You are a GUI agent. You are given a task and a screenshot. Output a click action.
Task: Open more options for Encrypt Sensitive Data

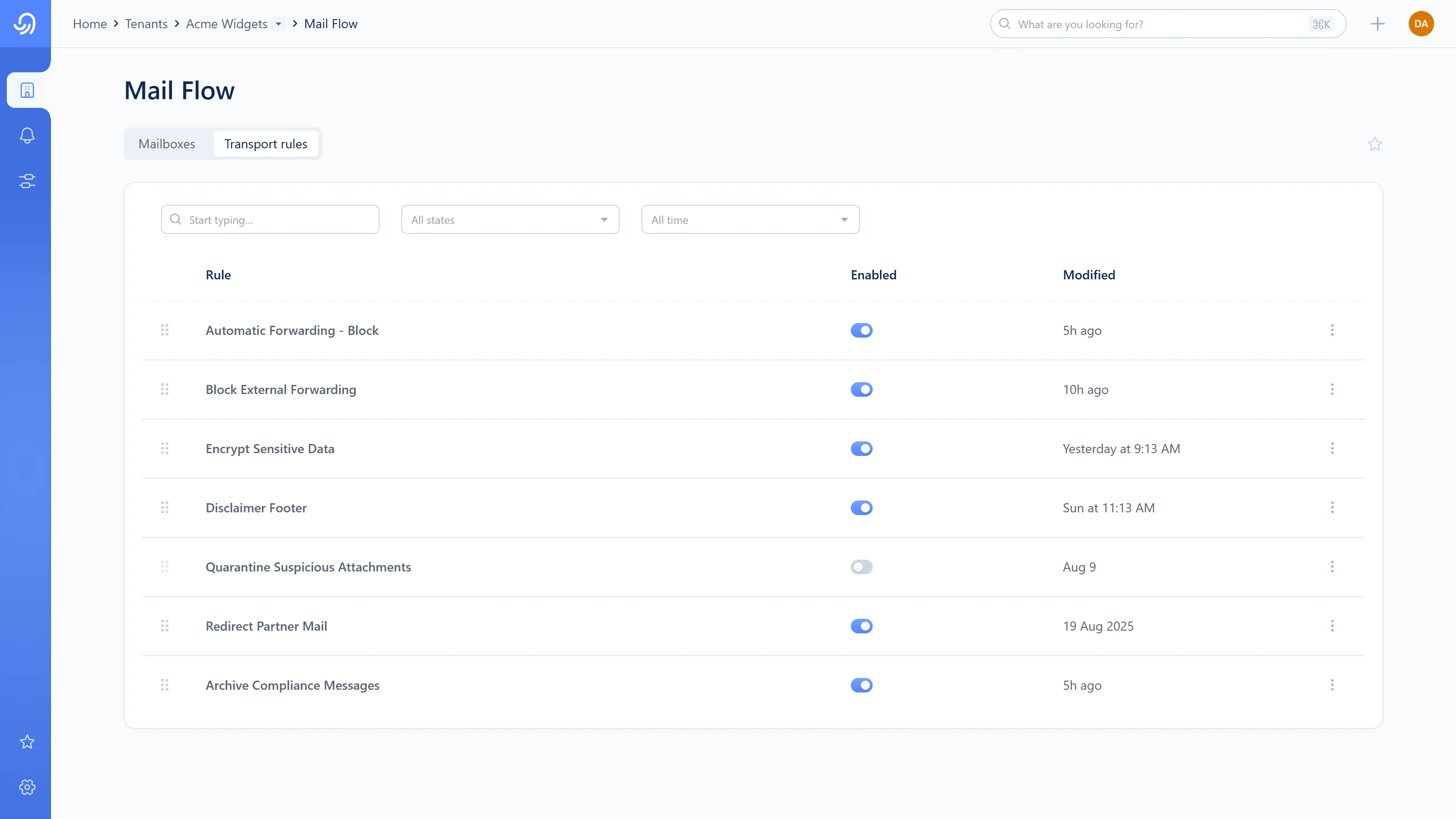(x=1332, y=448)
